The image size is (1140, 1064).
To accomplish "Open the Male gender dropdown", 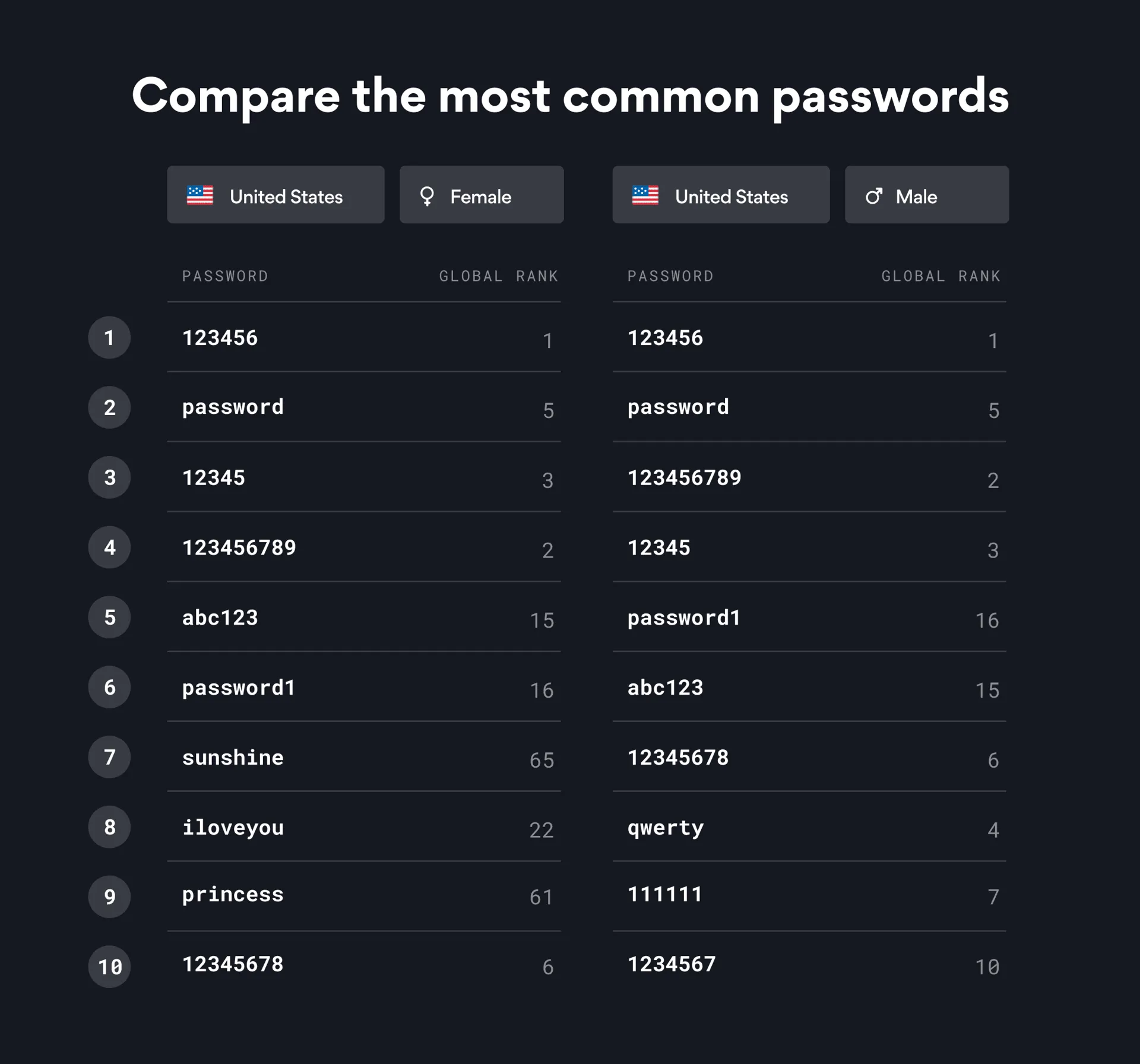I will point(926,195).
